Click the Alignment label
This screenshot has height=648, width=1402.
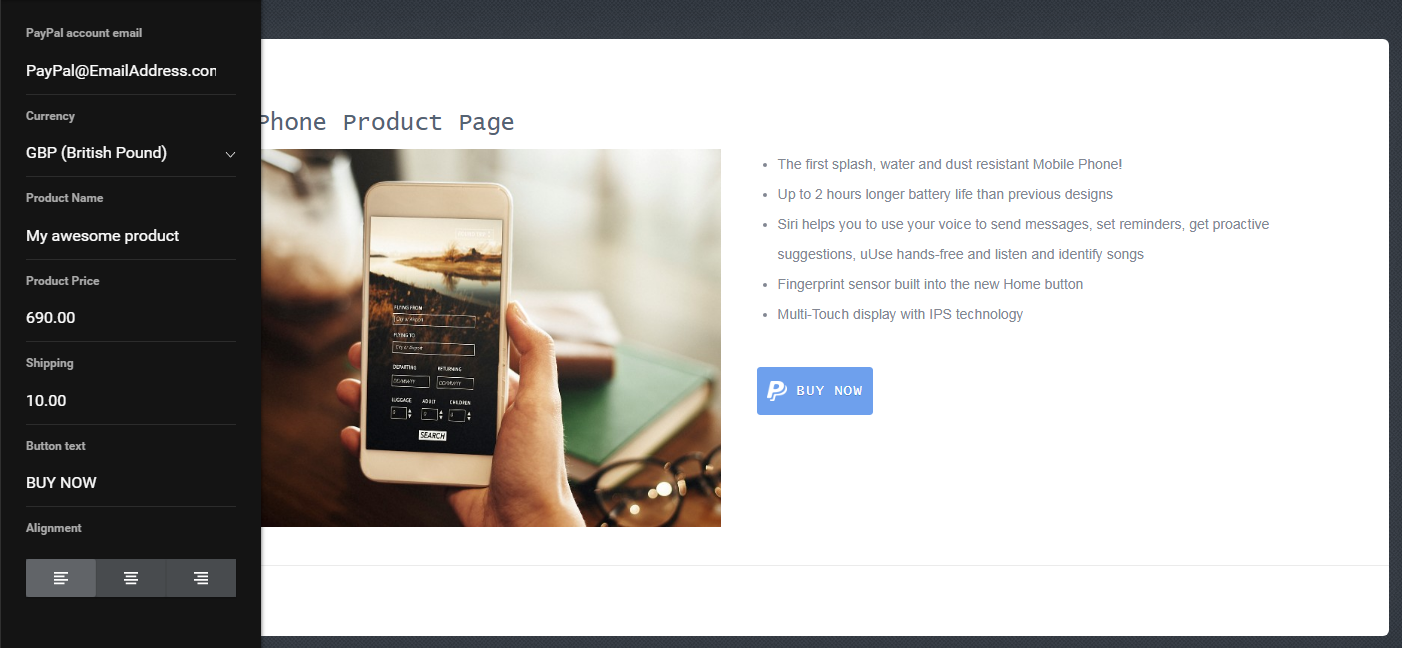pos(54,528)
